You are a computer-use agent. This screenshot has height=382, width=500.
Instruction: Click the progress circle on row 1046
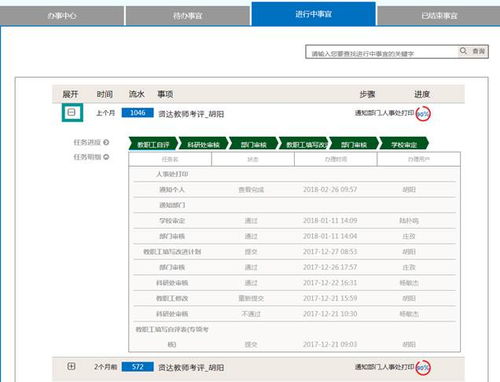click(423, 114)
